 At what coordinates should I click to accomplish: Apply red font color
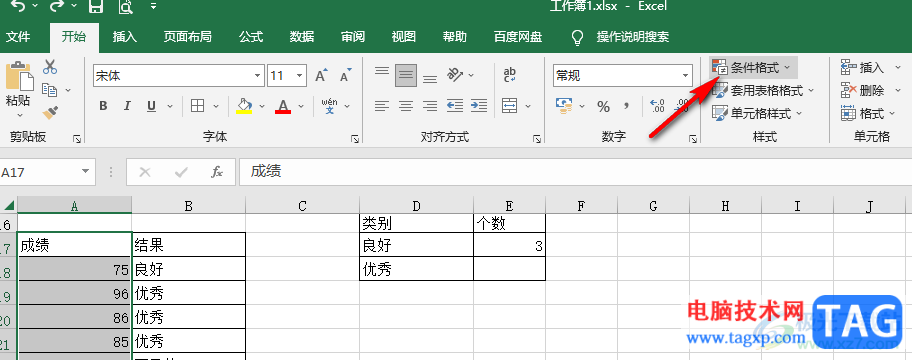coord(283,106)
